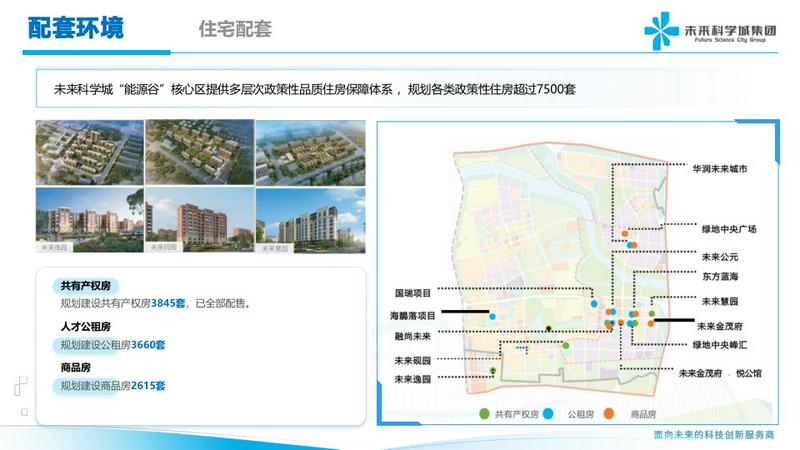Viewport: 800px width, 450px height.
Task: Click the 面向未来的科技创新服务商 footer slogan
Action: [714, 435]
